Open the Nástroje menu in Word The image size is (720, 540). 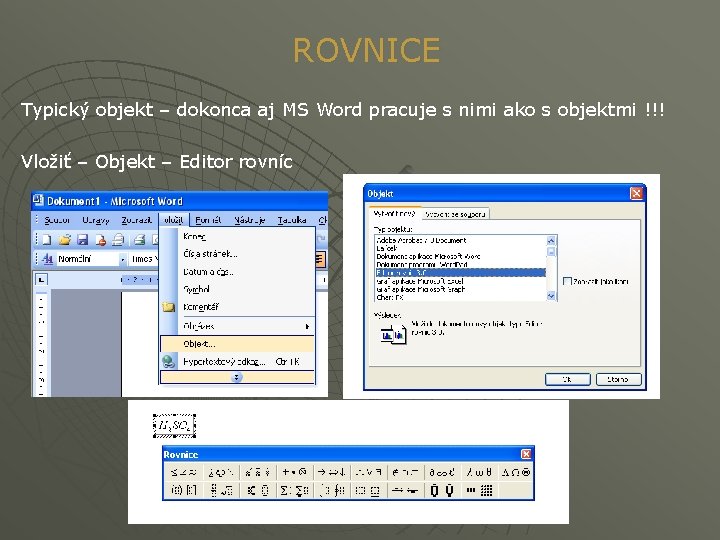click(x=250, y=220)
